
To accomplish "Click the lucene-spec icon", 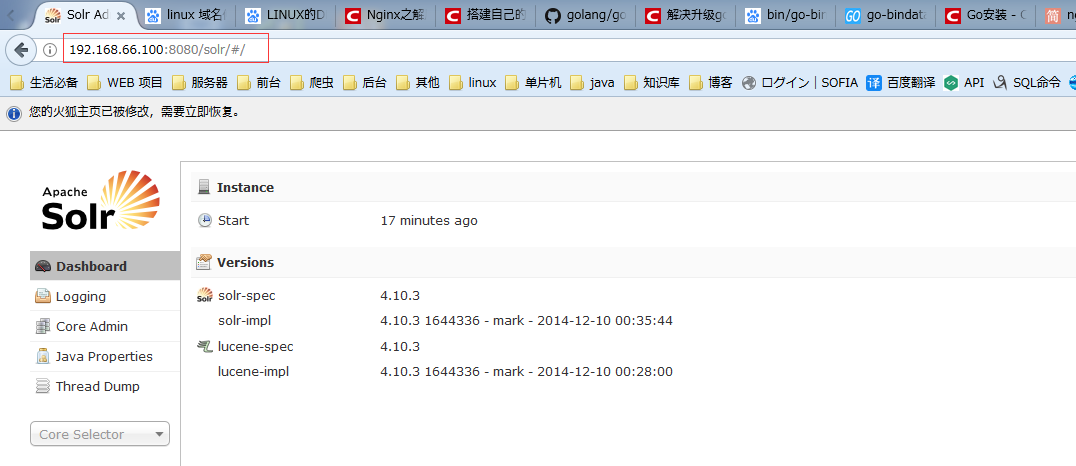I will [x=204, y=346].
